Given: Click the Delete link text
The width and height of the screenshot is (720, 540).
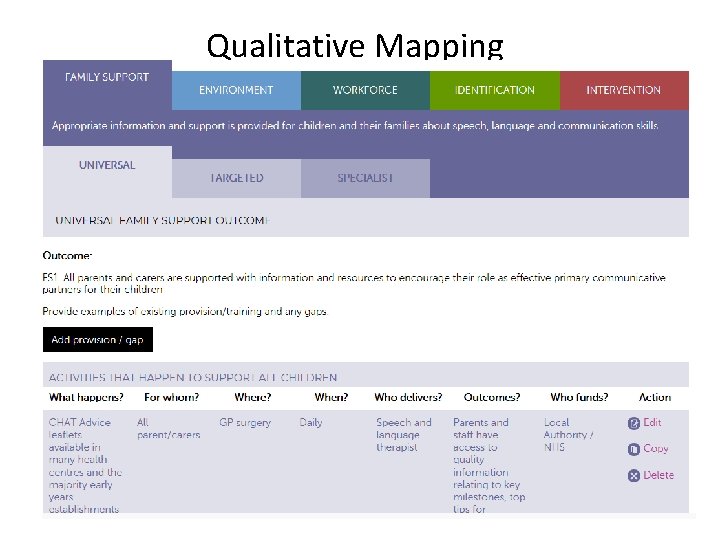Looking at the screenshot, I should coord(658,475).
